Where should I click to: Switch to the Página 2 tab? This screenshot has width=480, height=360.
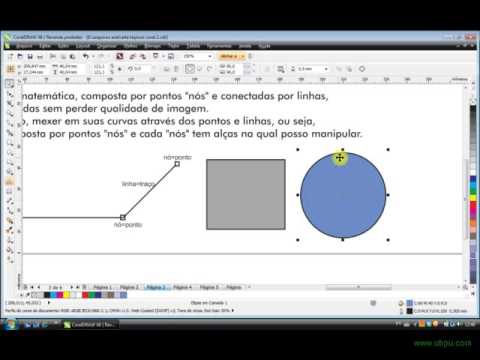[x=129, y=287]
